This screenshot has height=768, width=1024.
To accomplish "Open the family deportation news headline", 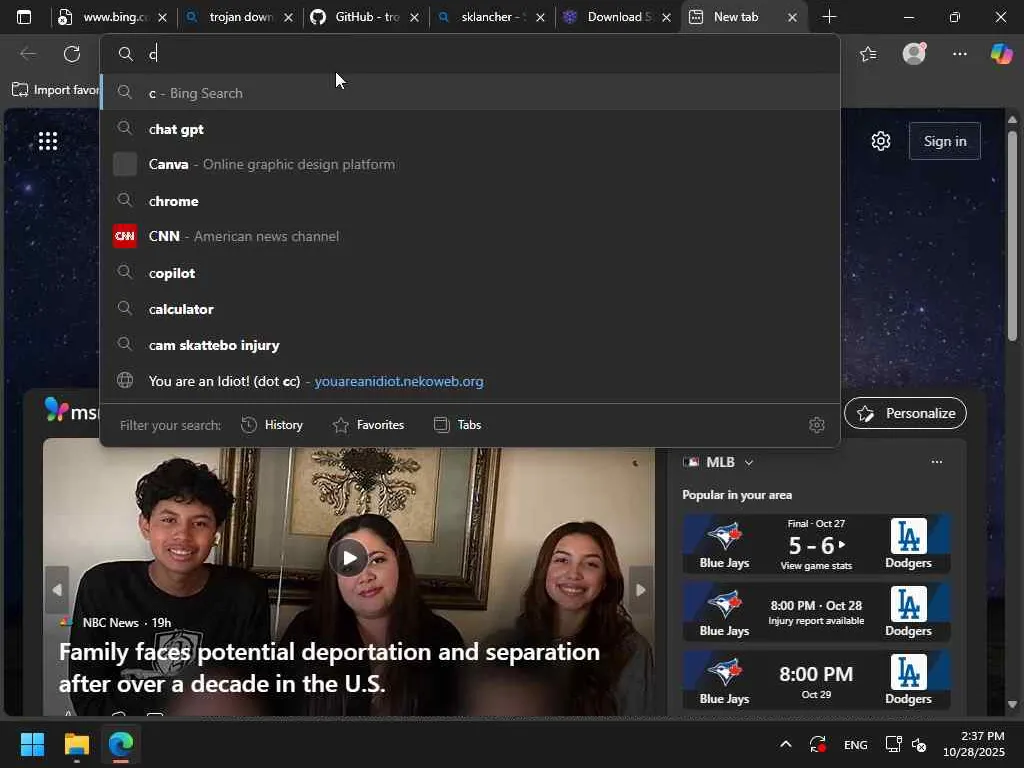I will click(329, 667).
